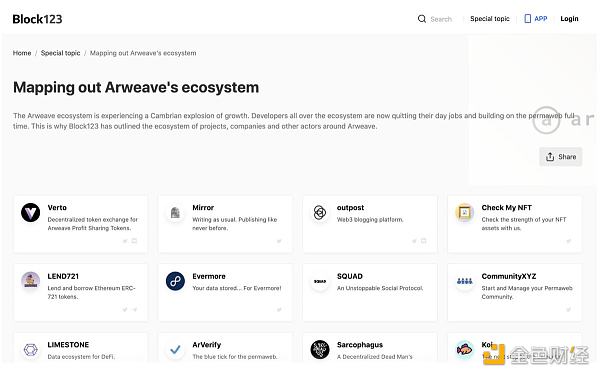This screenshot has width=600, height=376.
Task: Open the Special topic menu item
Action: (x=490, y=19)
